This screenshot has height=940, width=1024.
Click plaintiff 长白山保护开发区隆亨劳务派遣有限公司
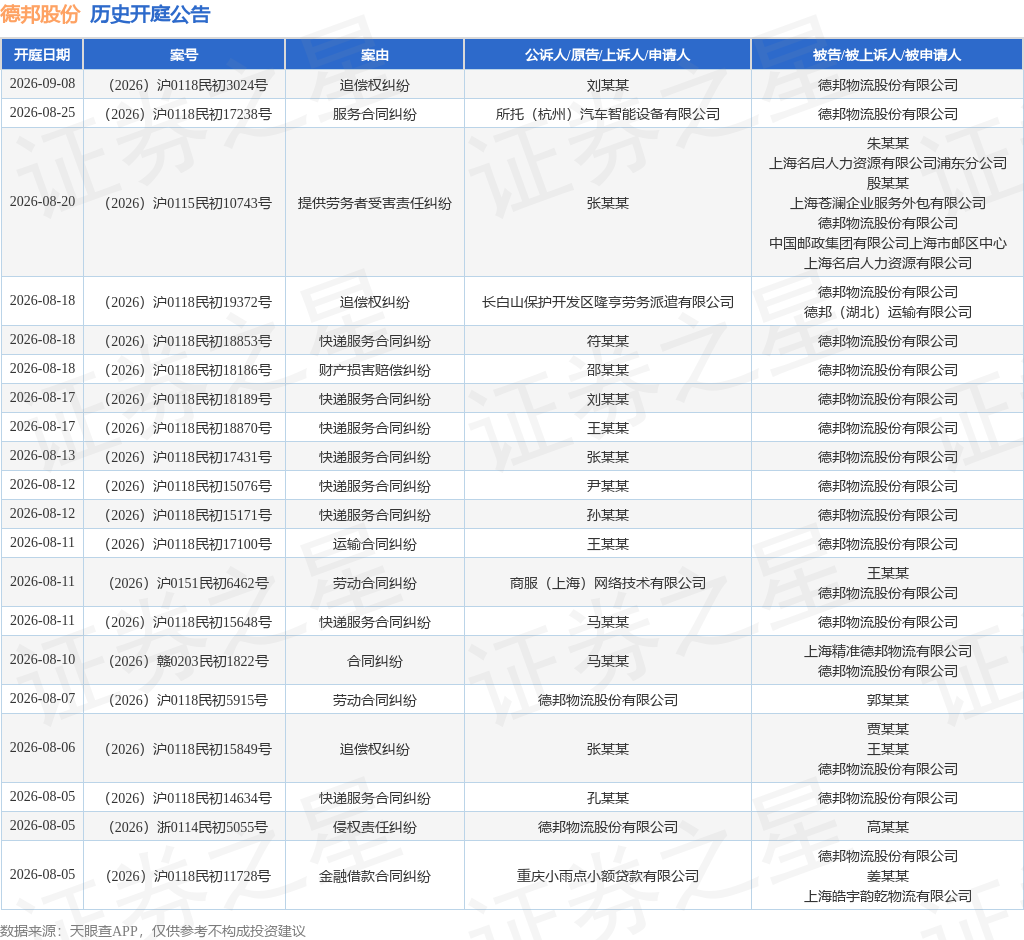coord(607,302)
